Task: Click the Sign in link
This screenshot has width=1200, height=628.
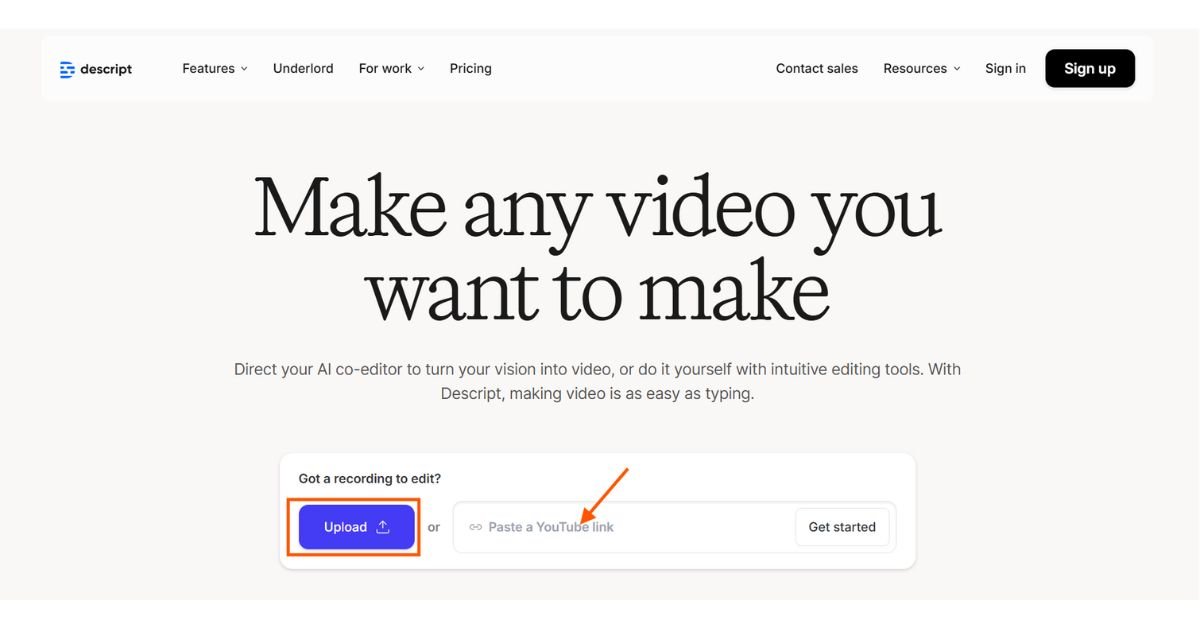Action: click(x=1005, y=68)
